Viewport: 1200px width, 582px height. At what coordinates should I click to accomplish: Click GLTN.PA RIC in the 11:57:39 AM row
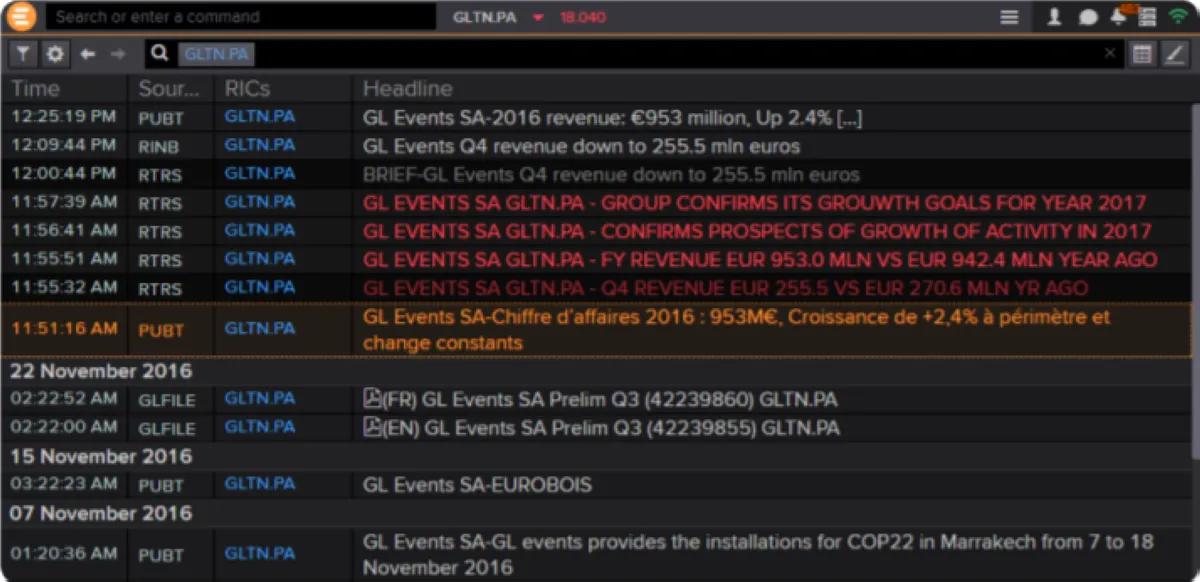coord(260,202)
